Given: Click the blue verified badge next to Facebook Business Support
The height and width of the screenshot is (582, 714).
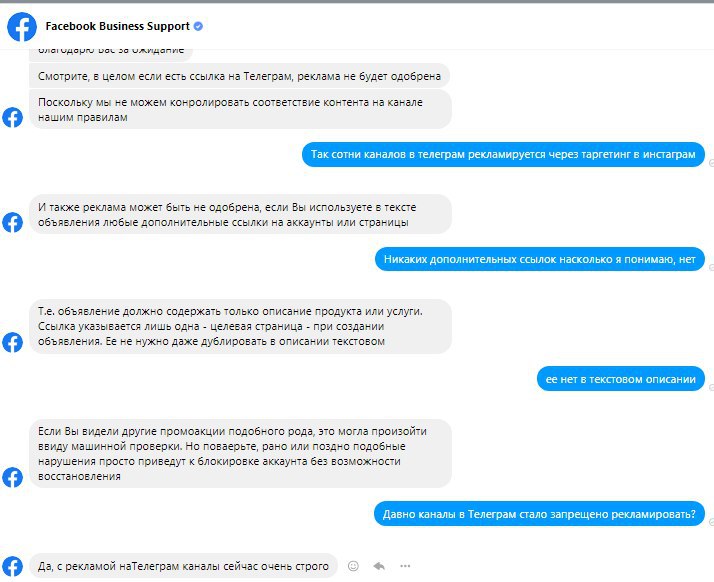Looking at the screenshot, I should point(198,26).
